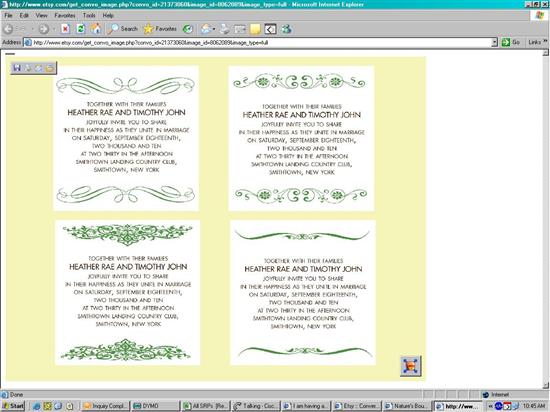The width and height of the screenshot is (550, 412).
Task: Stop page loading with the red X icon
Action: coord(65,29)
